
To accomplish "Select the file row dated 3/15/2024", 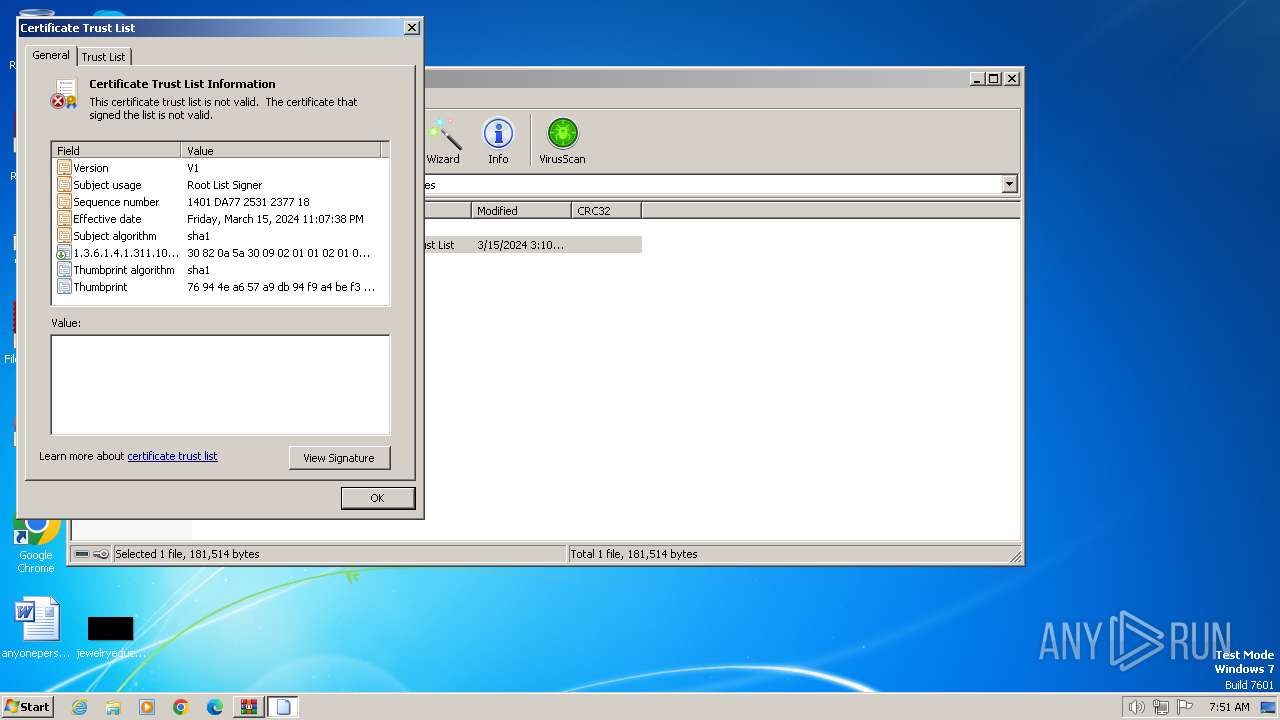I will (531, 245).
